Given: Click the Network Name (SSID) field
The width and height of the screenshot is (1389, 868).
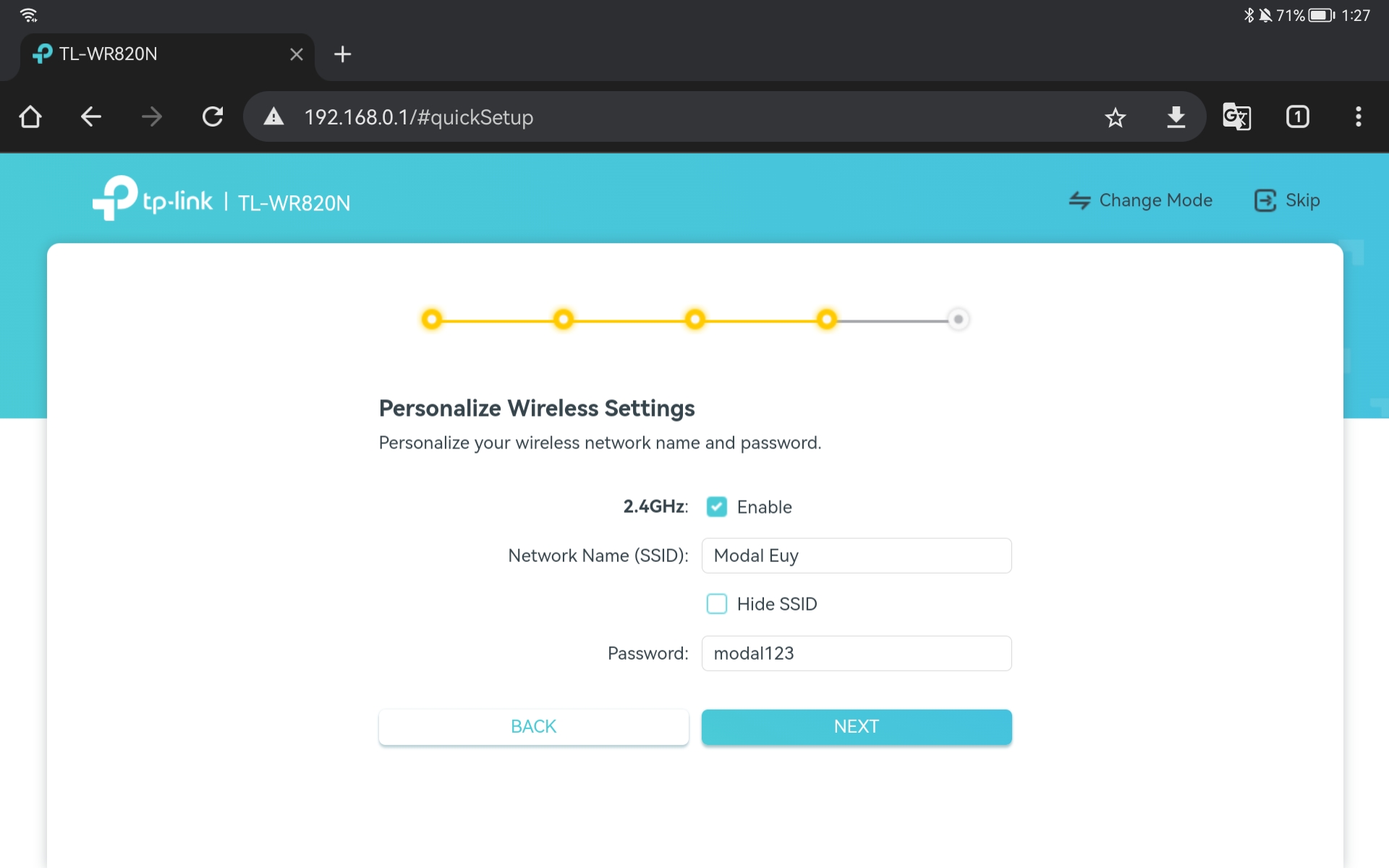Looking at the screenshot, I should [856, 556].
